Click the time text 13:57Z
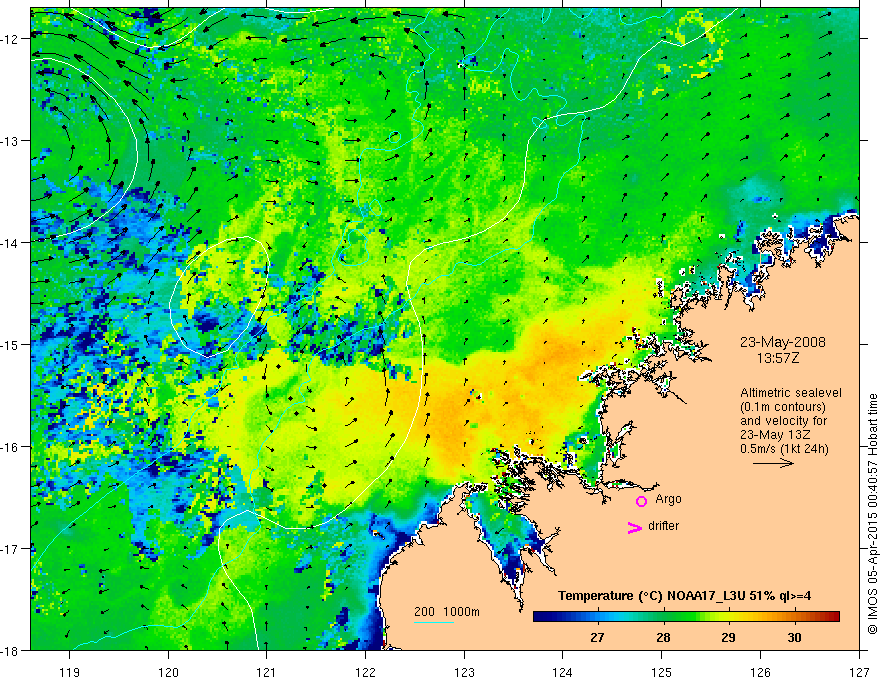Screen dimensions: 880x680 (x=777, y=358)
